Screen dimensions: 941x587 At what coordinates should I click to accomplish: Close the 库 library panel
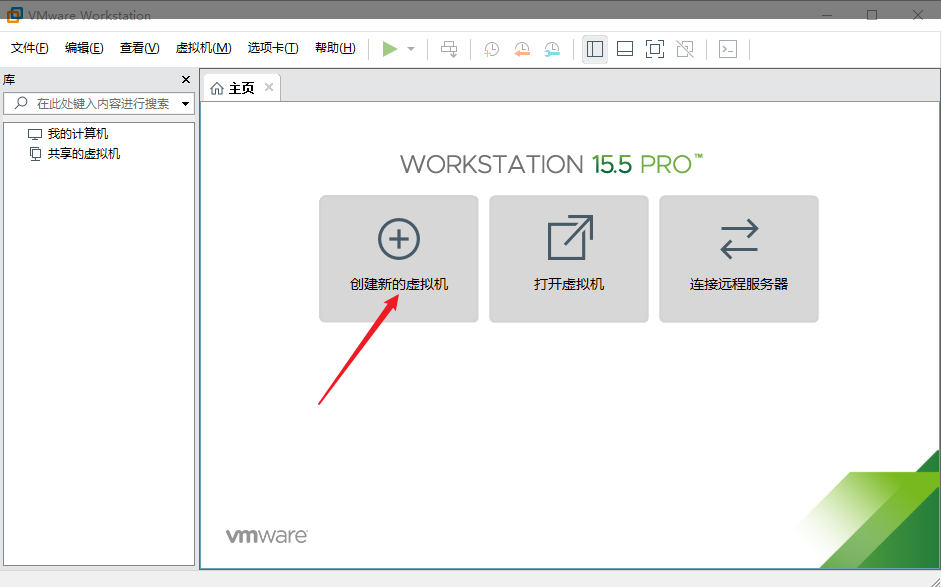[186, 79]
